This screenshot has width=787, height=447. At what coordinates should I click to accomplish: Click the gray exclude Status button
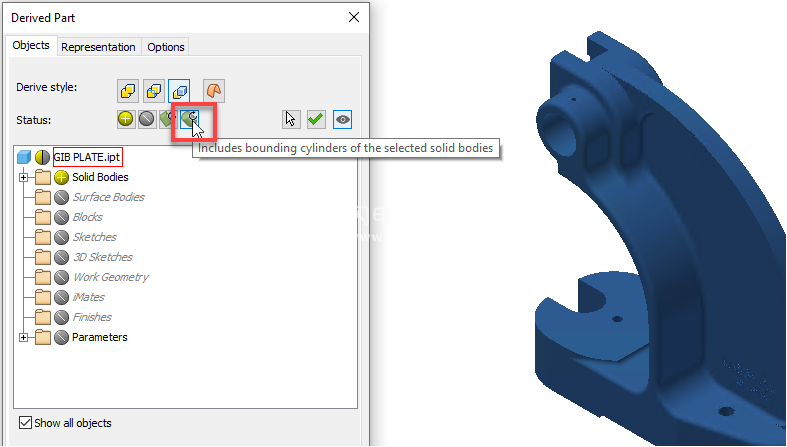tap(147, 119)
